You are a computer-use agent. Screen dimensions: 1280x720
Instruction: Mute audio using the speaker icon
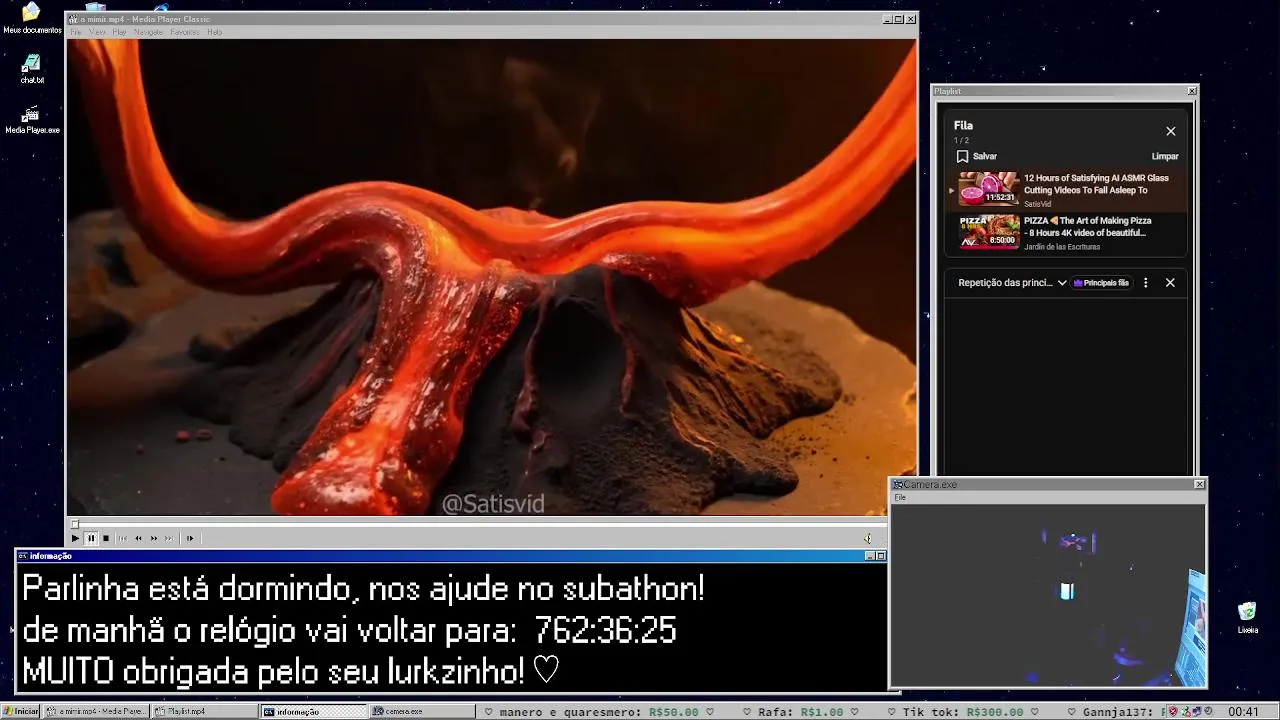coord(868,538)
